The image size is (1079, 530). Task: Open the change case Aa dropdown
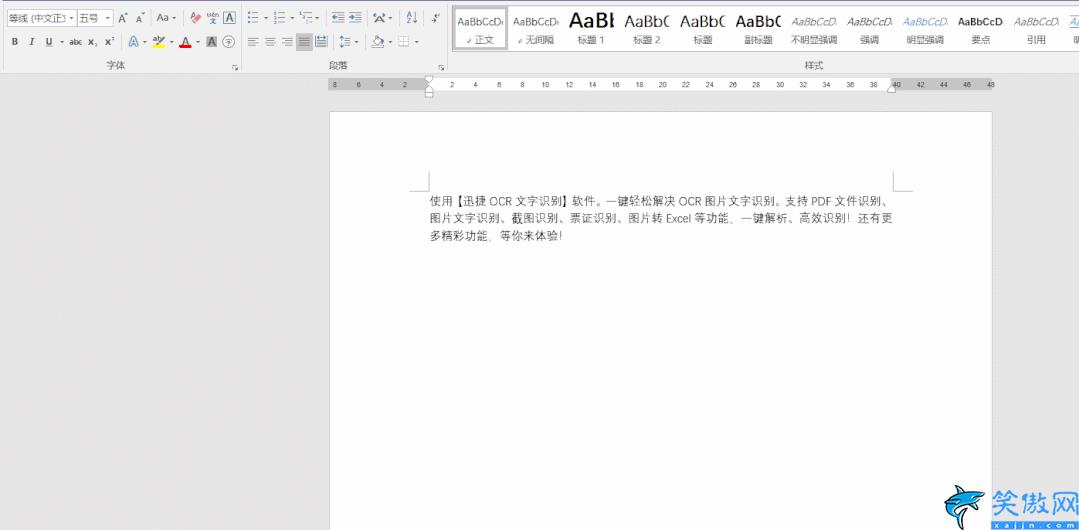click(166, 18)
